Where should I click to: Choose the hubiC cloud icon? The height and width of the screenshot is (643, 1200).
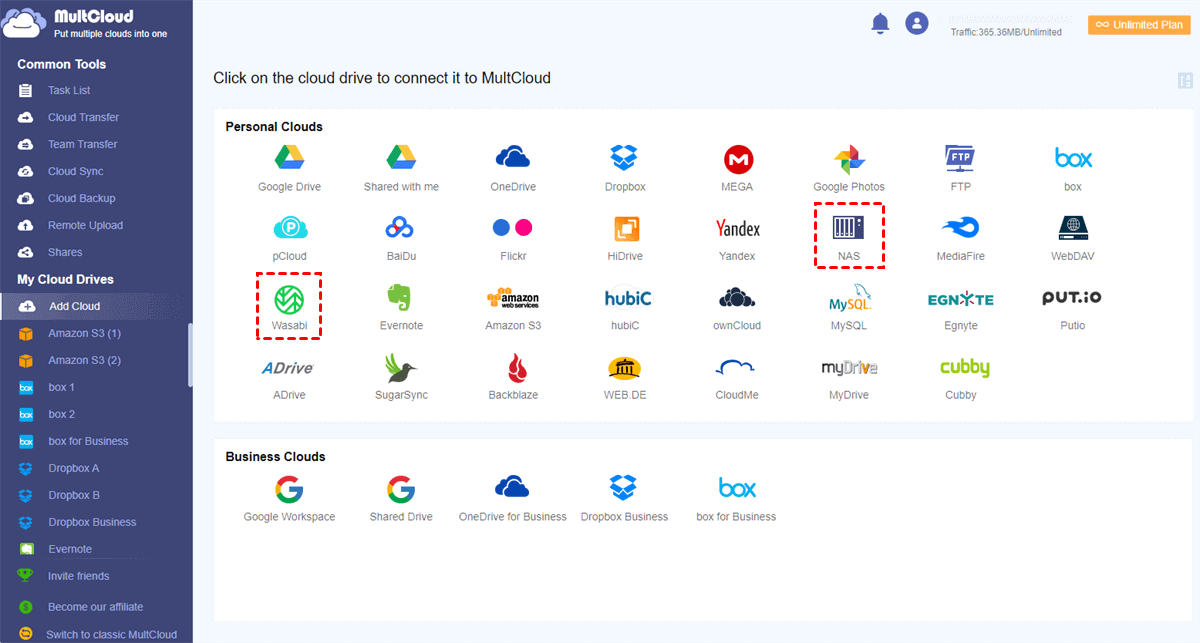(x=628, y=298)
